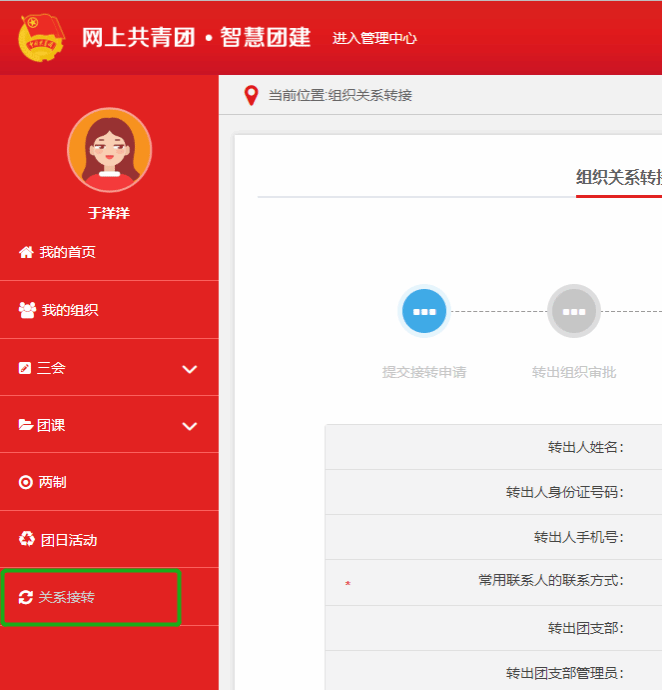The image size is (662, 690).
Task: Expand the 团课 menu chevron
Action: [x=190, y=426]
